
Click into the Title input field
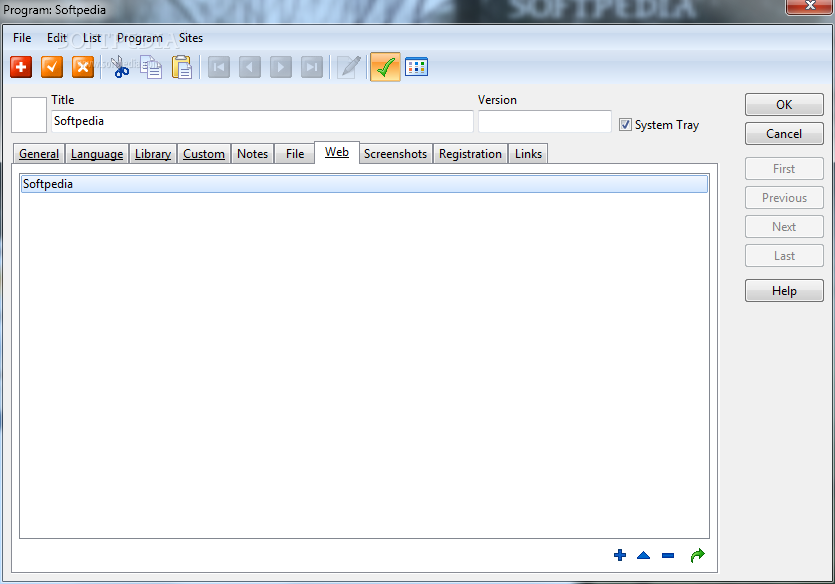[262, 121]
